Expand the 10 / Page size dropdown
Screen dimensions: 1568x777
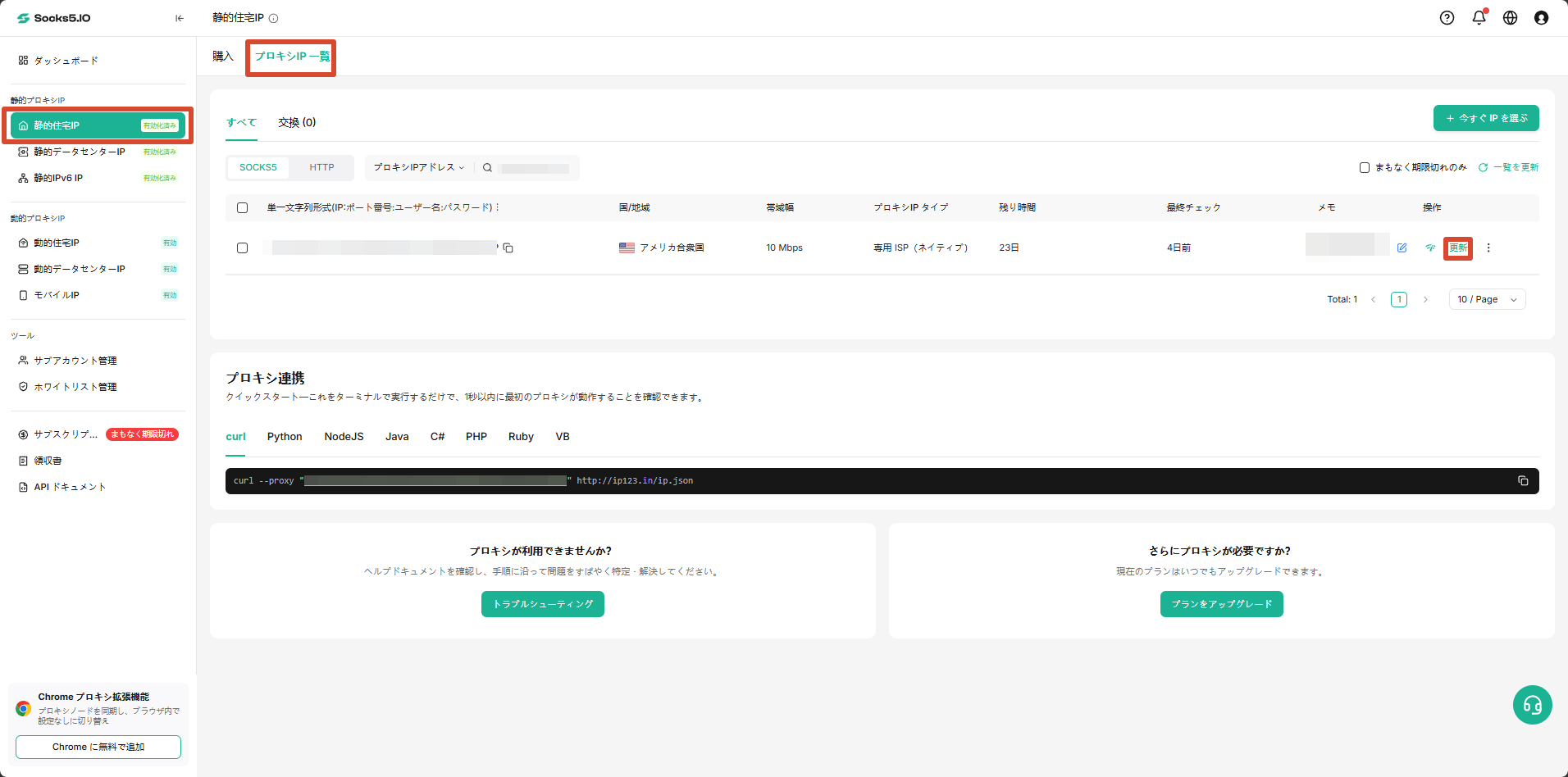click(x=1488, y=299)
